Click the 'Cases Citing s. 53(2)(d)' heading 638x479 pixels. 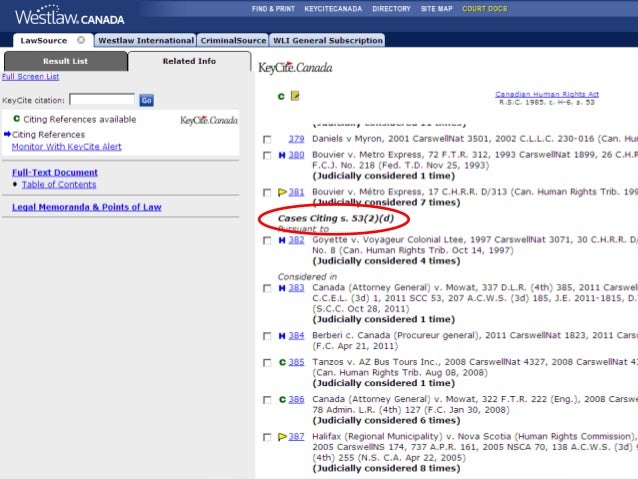[x=336, y=218]
